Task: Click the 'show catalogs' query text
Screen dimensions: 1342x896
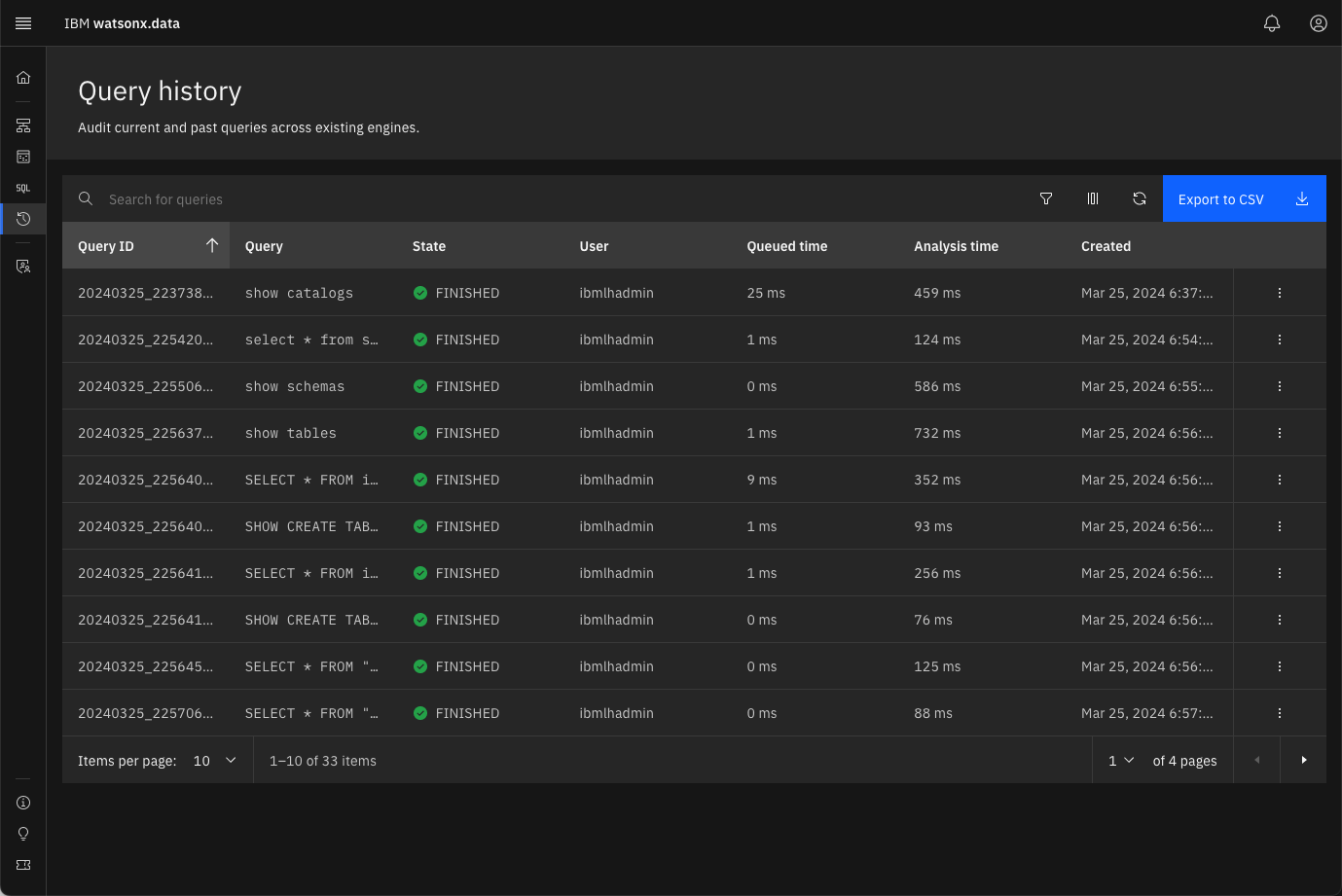Action: click(299, 293)
